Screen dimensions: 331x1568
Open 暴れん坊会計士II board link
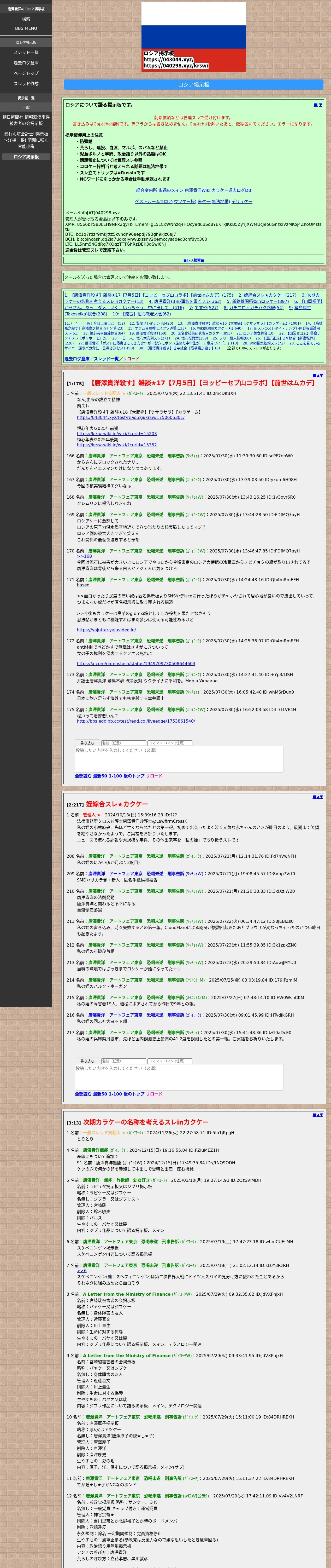(x=26, y=140)
